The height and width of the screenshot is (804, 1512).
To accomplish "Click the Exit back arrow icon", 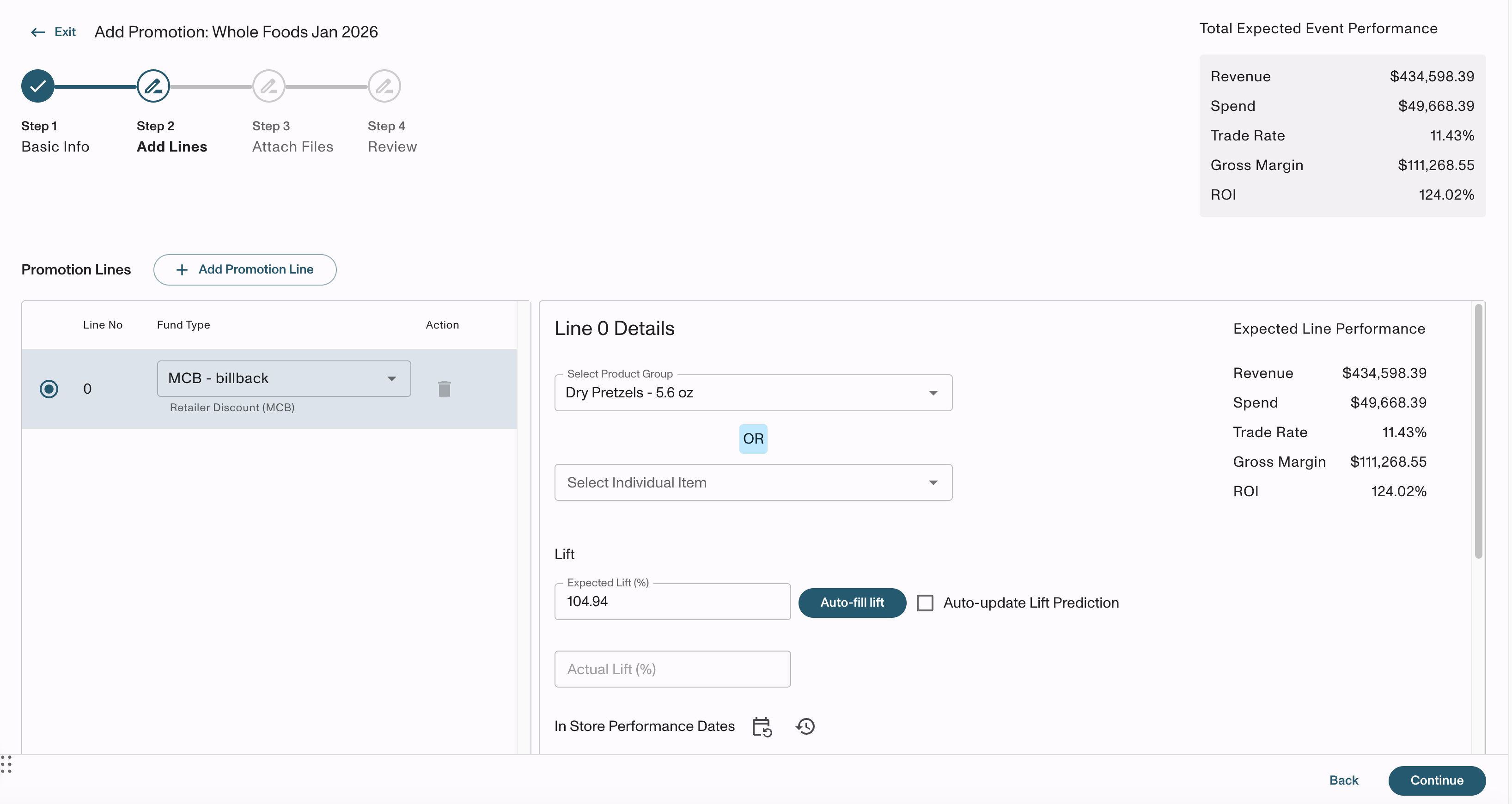I will point(38,32).
